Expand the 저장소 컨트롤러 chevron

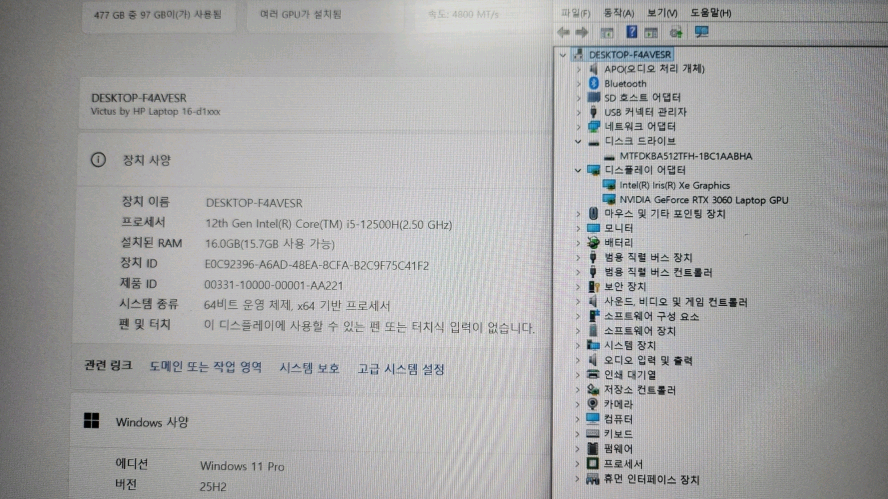click(x=578, y=390)
